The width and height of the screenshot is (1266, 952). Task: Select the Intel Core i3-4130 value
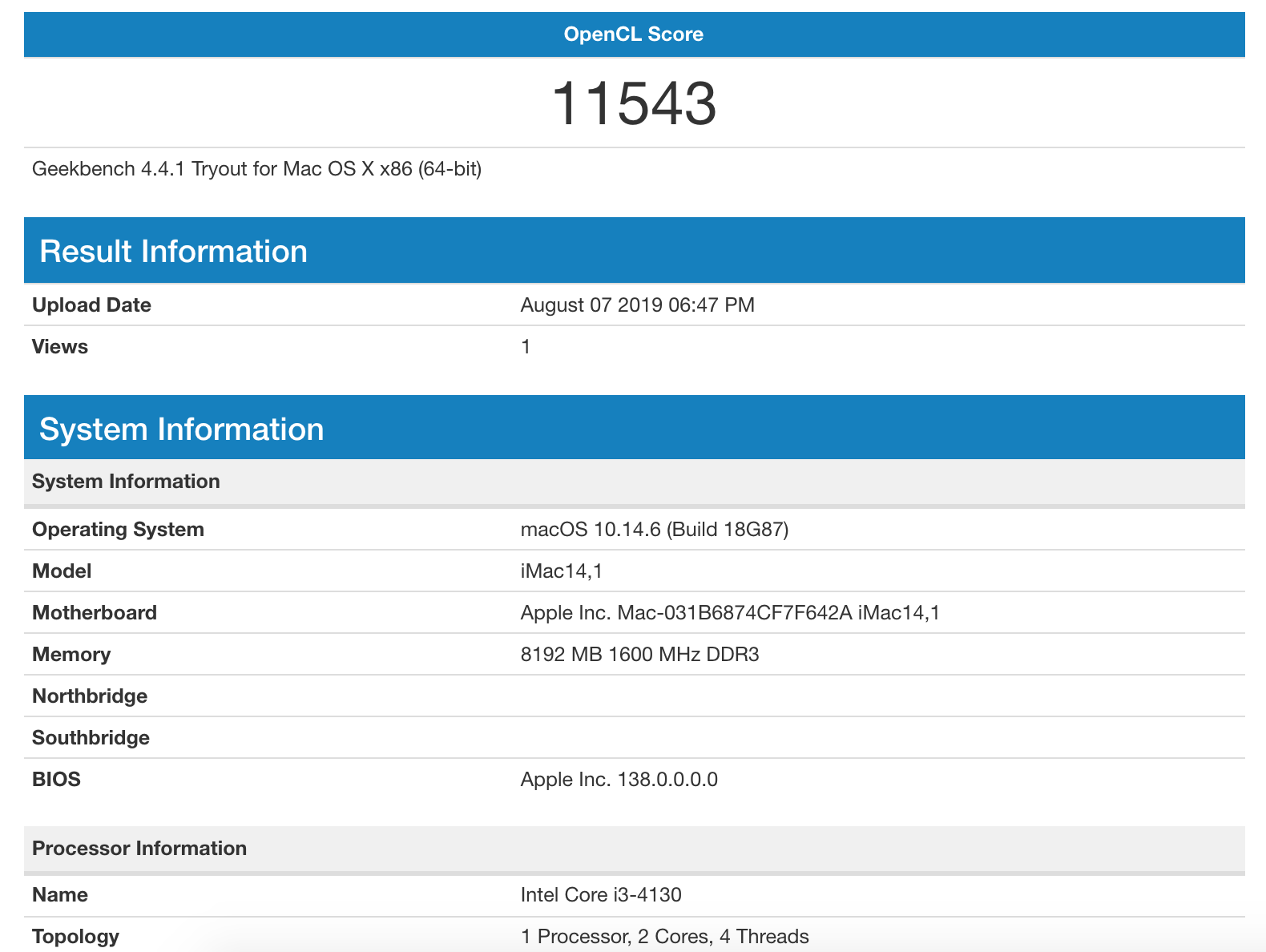(x=601, y=895)
